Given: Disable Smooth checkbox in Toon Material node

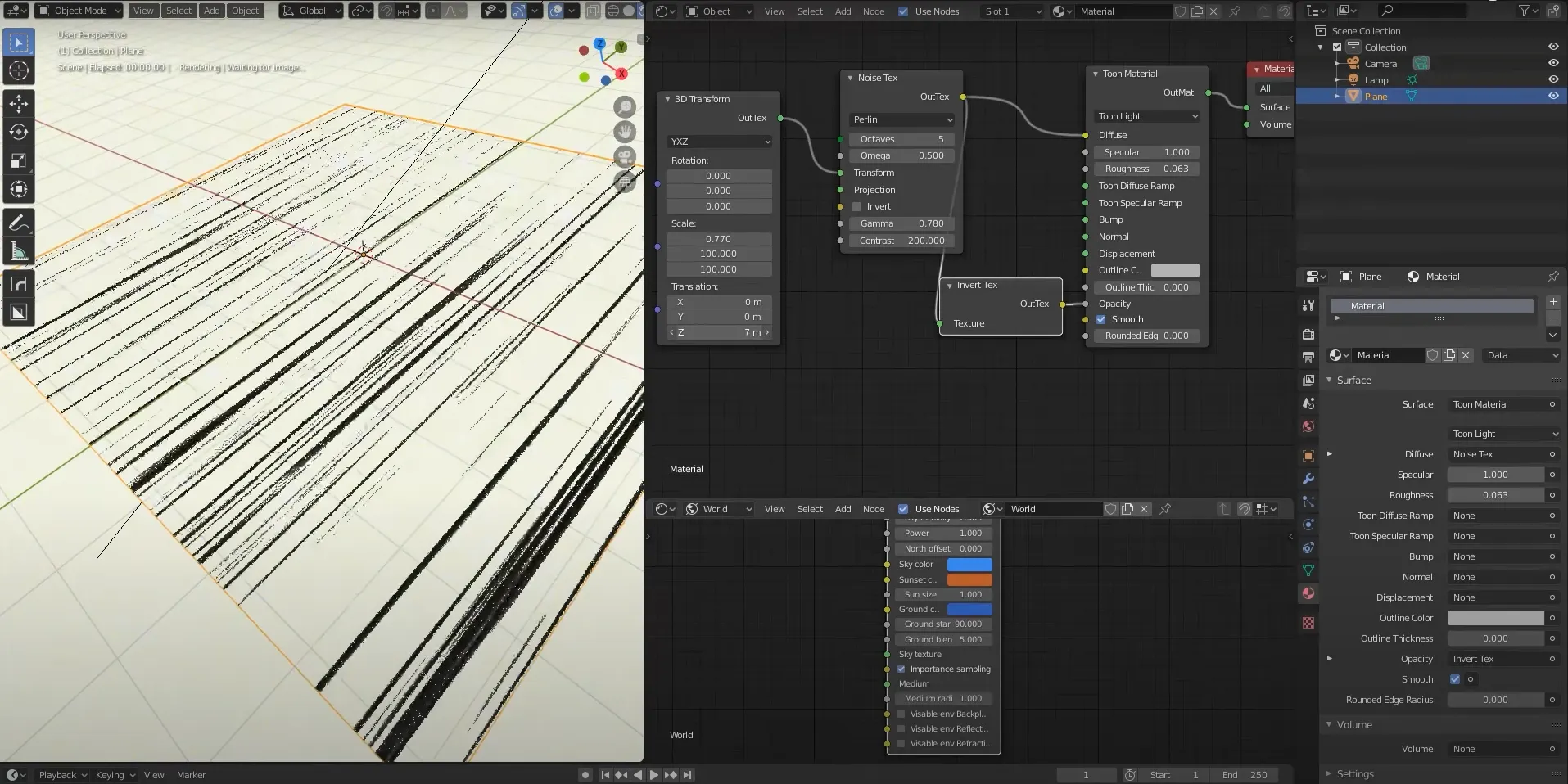Looking at the screenshot, I should pyautogui.click(x=1101, y=319).
